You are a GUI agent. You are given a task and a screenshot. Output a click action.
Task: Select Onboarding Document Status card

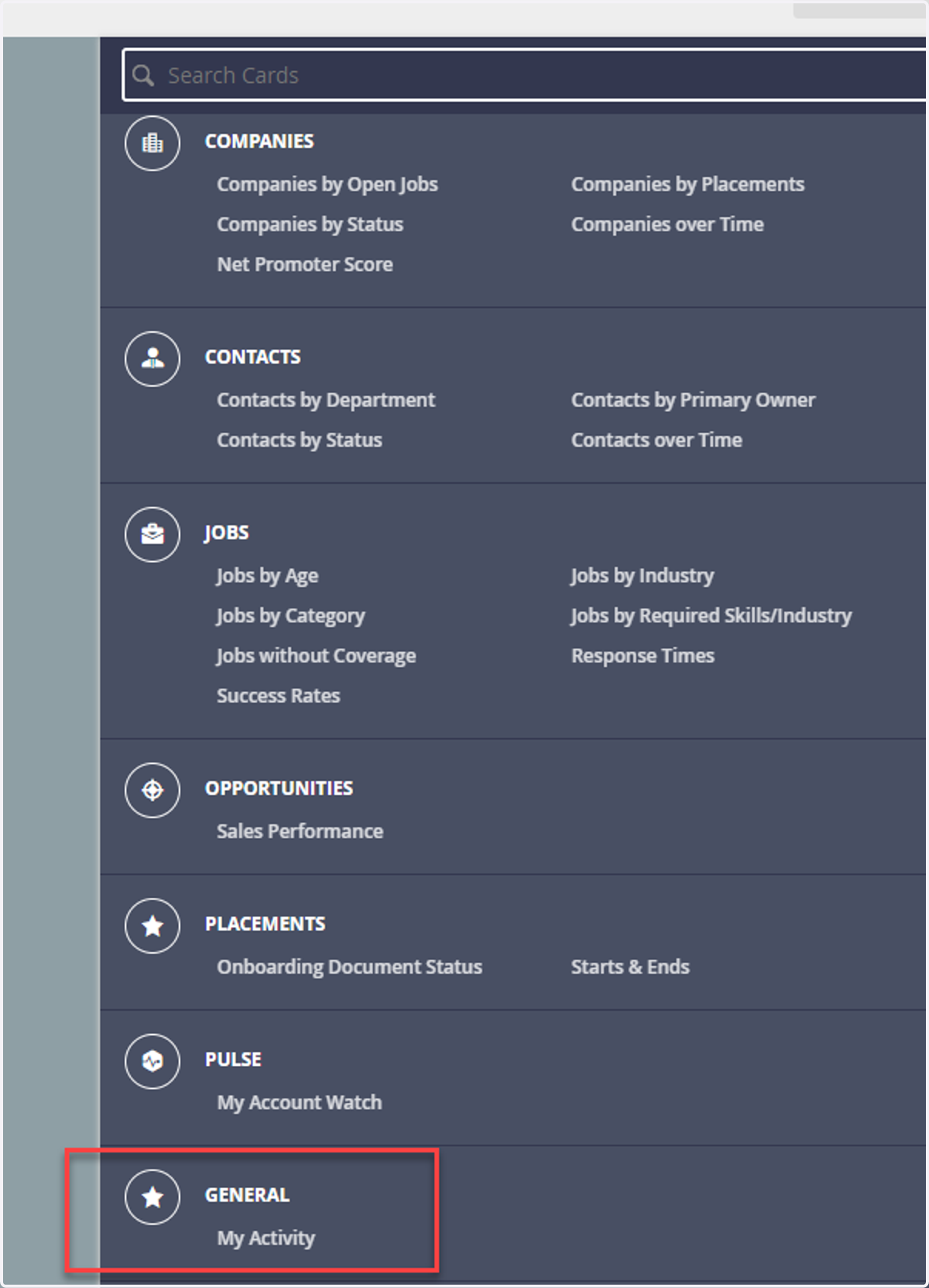pyautogui.click(x=349, y=967)
